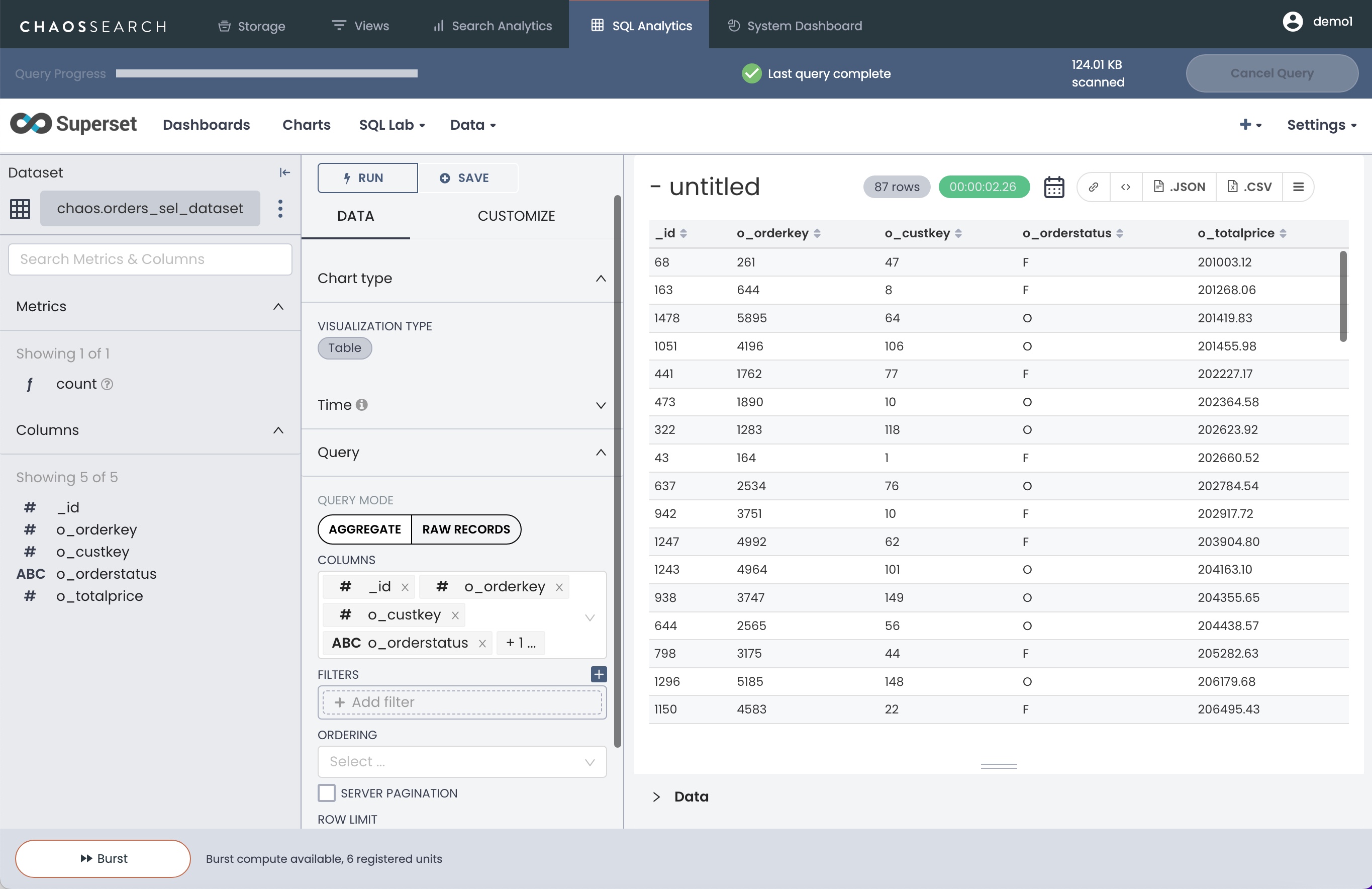The height and width of the screenshot is (889, 1372).
Task: Click the Search Metrics & Columns field
Action: click(150, 259)
